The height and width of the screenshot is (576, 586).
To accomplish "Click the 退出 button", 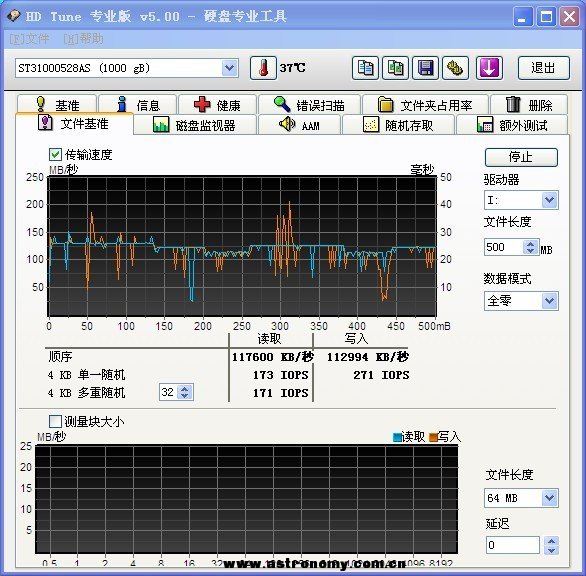I will [544, 68].
